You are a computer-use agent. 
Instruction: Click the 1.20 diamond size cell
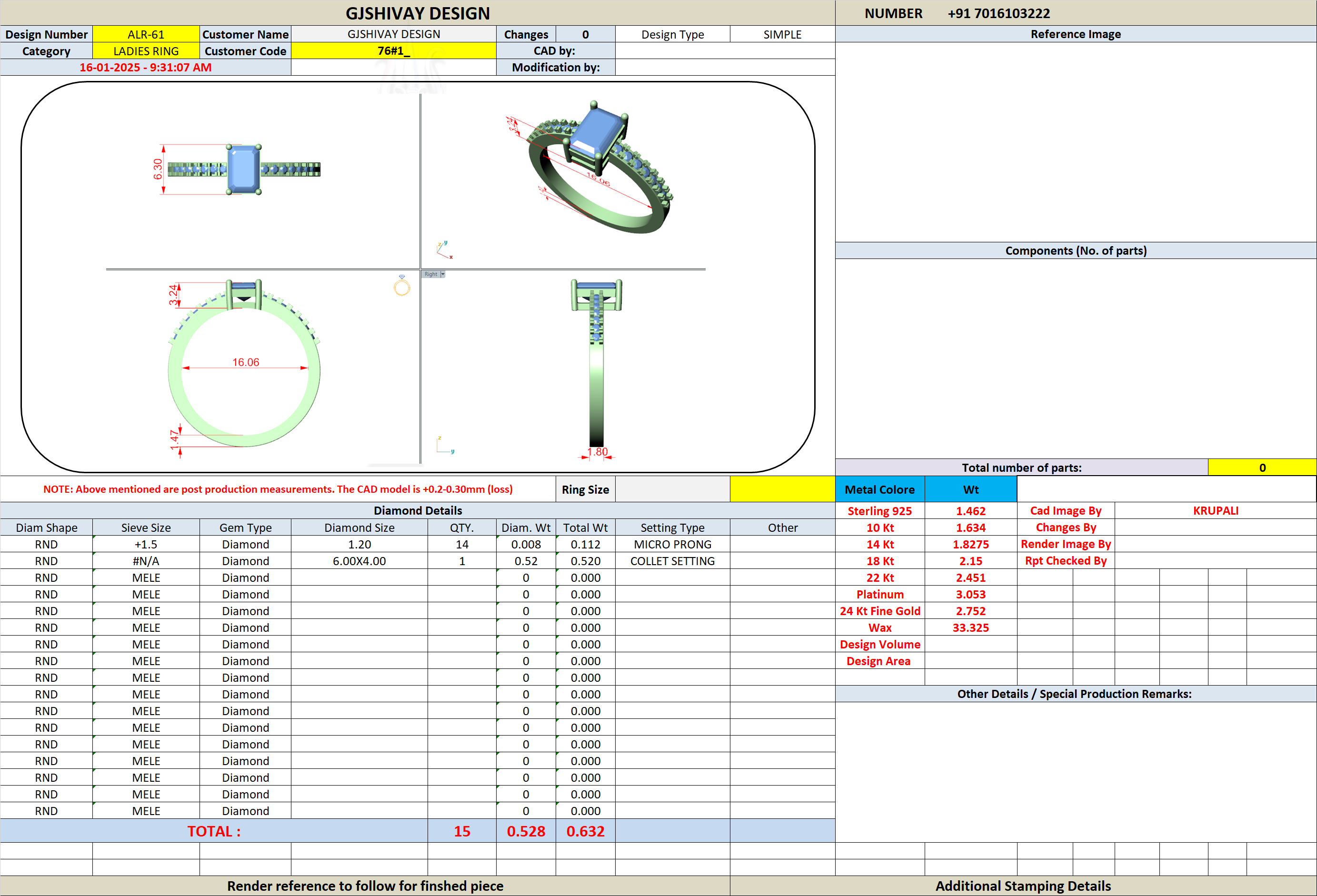coord(359,544)
